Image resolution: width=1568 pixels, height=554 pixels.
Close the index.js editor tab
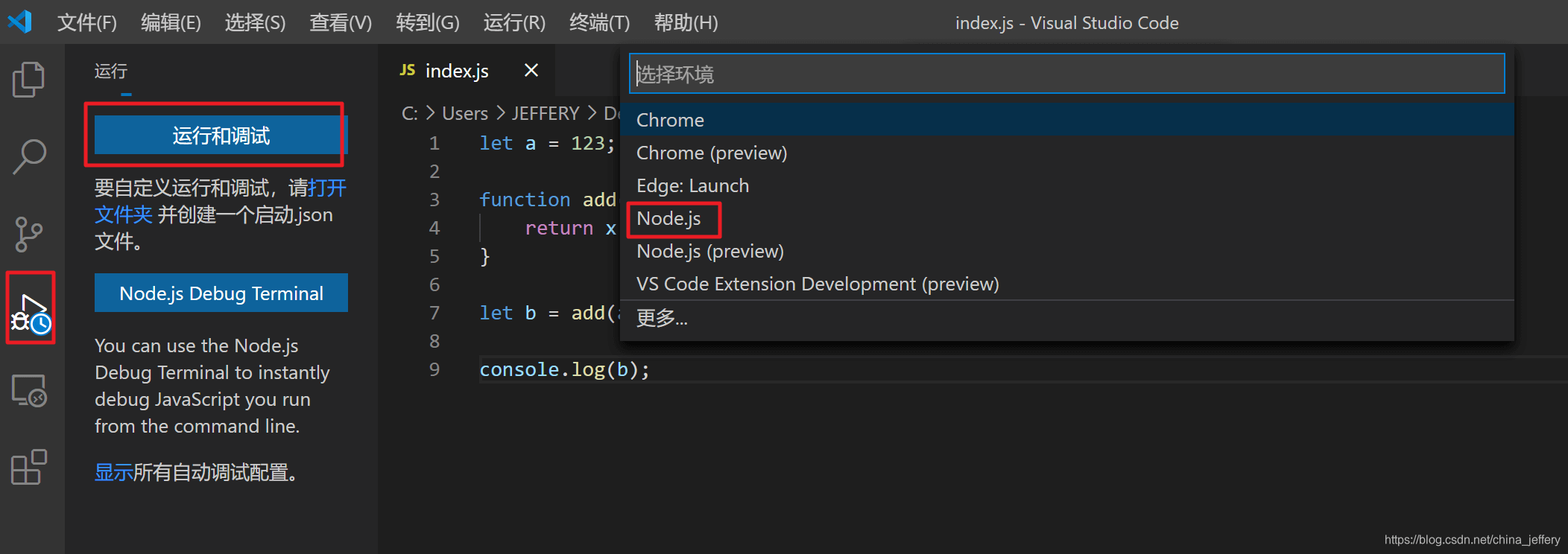click(531, 70)
